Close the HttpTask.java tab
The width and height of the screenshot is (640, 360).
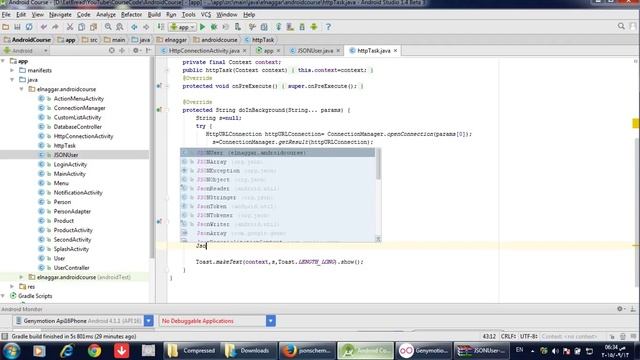395,51
